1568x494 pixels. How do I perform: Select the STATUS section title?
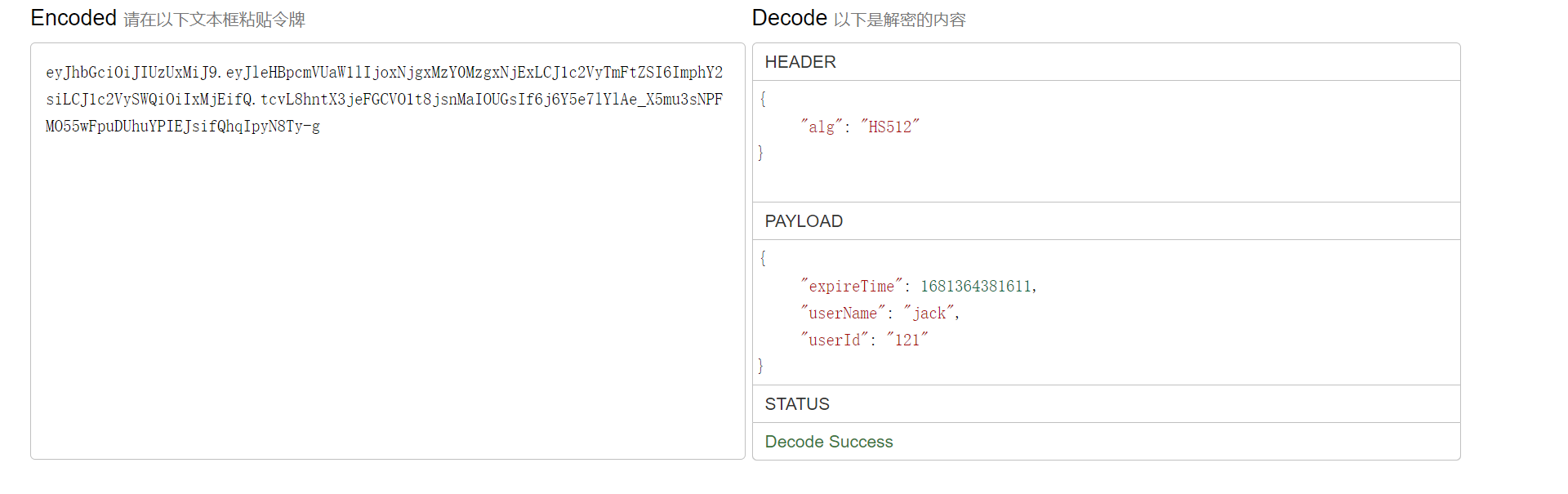tap(797, 404)
